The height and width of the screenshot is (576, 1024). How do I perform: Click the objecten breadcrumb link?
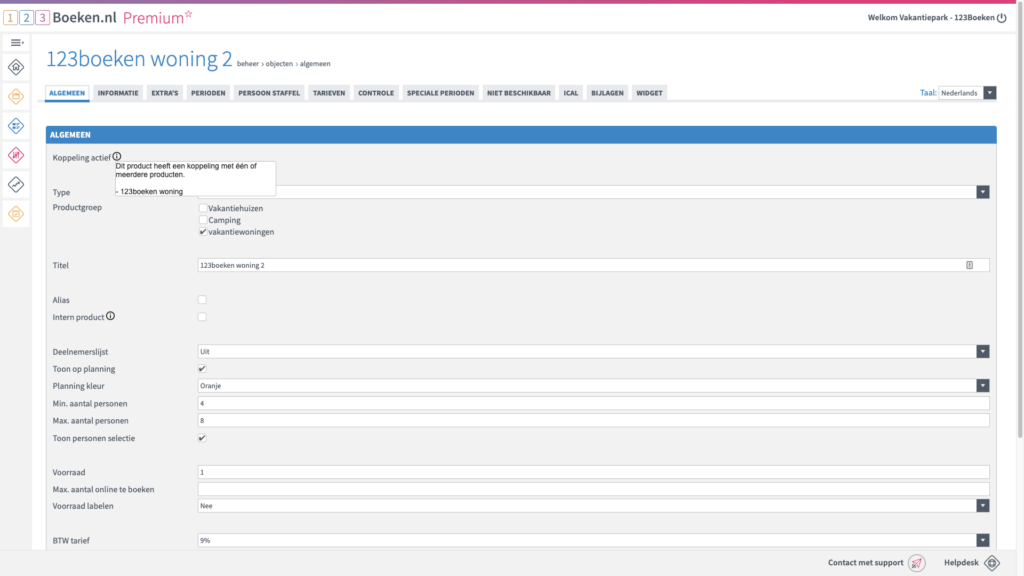[279, 64]
